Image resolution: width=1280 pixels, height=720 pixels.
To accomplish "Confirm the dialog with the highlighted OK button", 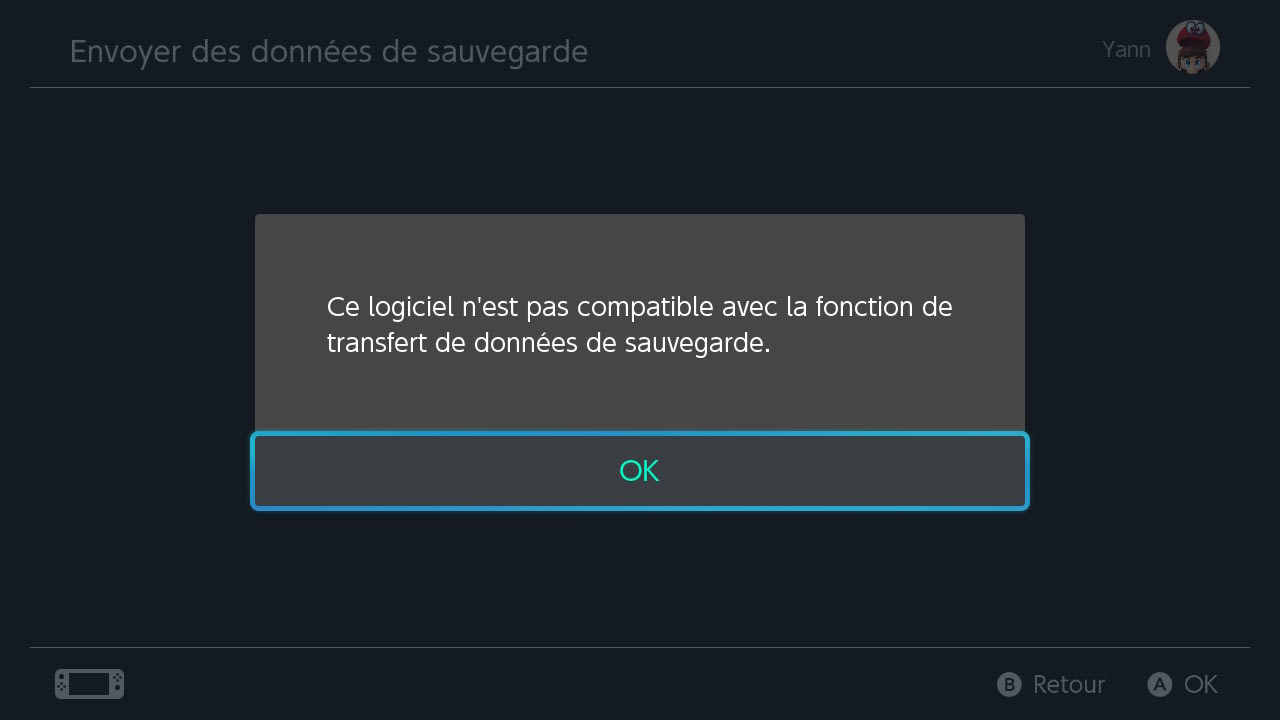I will click(x=640, y=471).
